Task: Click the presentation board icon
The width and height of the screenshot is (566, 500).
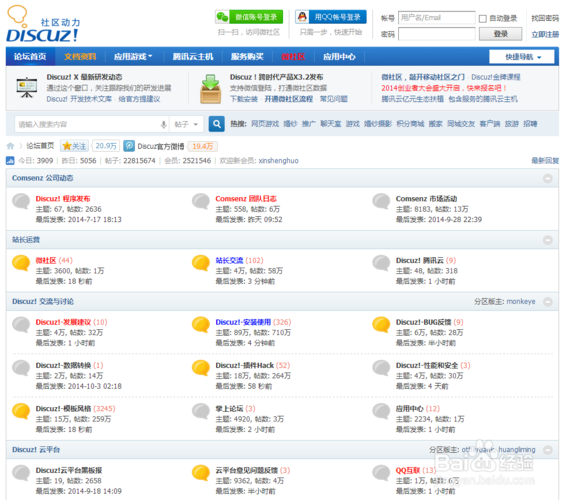Action: pos(27,88)
